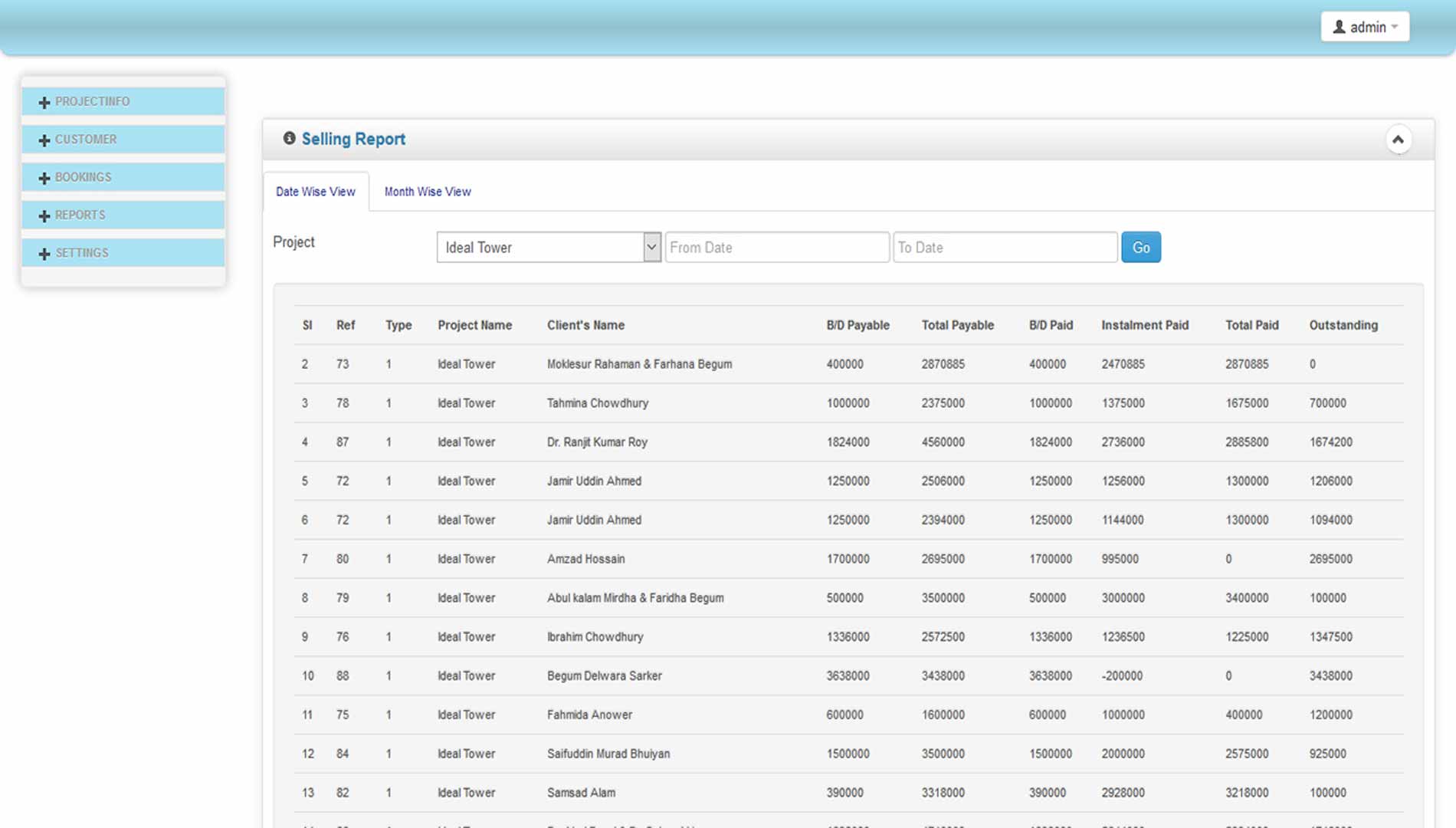Select client Moklesur Rahaman & Farhana Begum
The height and width of the screenshot is (828, 1456).
point(639,364)
